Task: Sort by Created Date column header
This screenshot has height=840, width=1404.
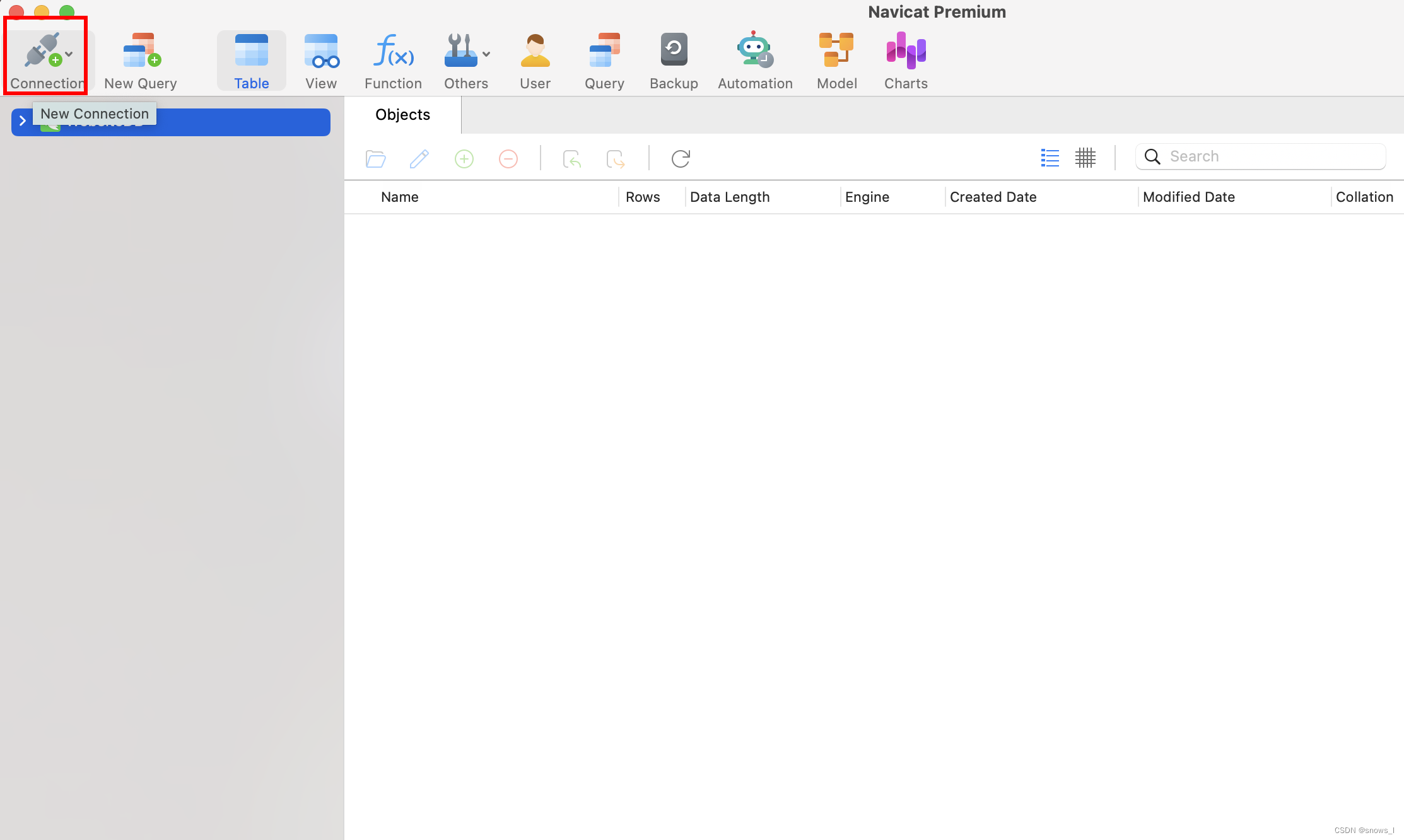Action: point(993,197)
